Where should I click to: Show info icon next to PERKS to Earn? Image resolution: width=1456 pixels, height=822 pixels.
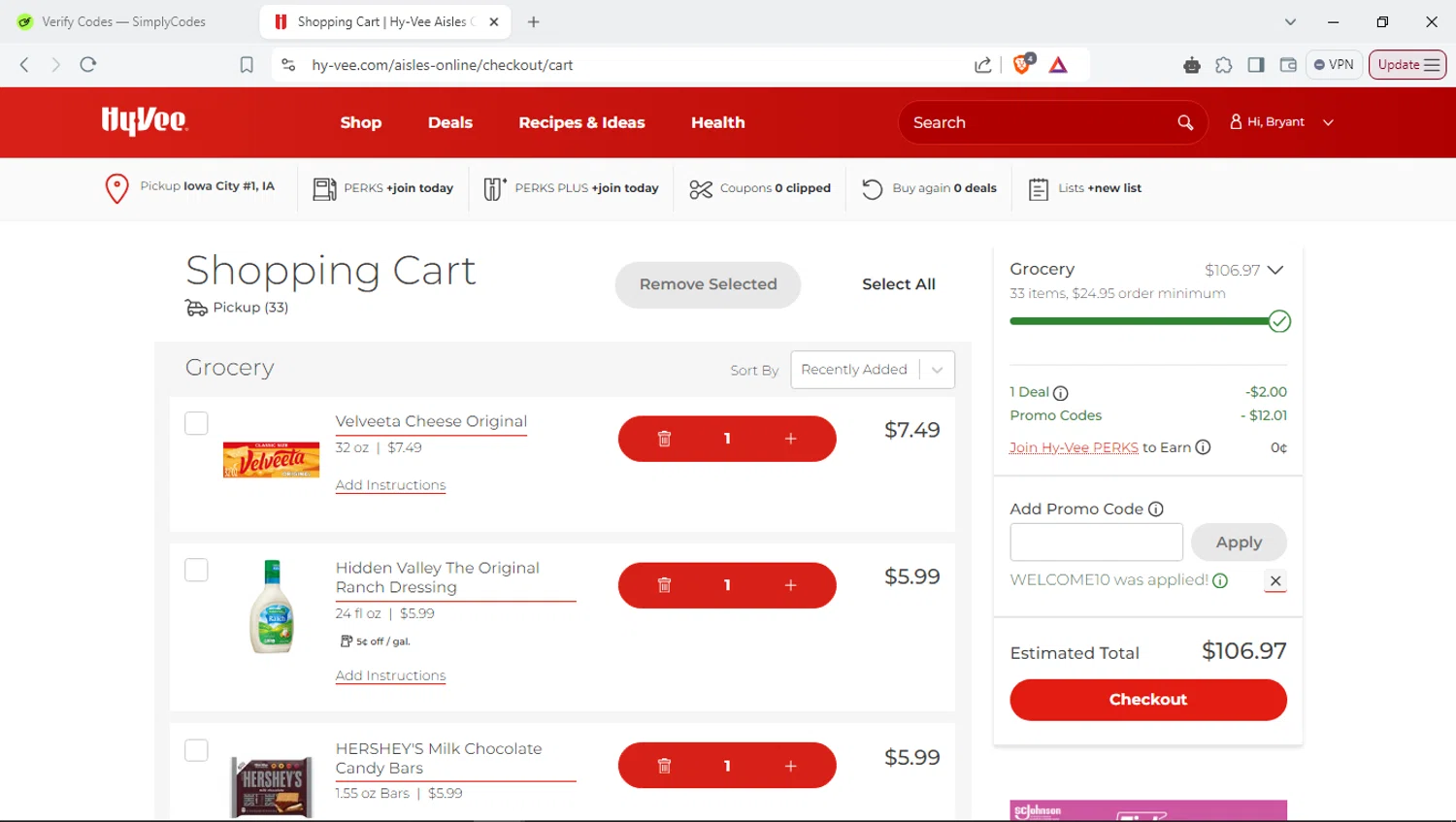[1203, 447]
